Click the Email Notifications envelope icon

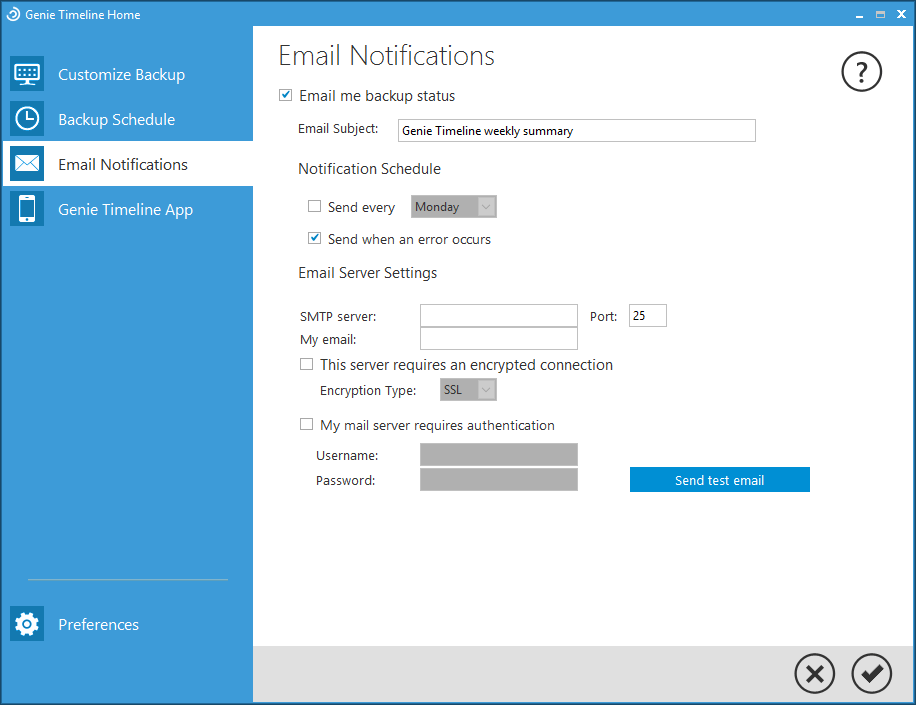tap(27, 164)
